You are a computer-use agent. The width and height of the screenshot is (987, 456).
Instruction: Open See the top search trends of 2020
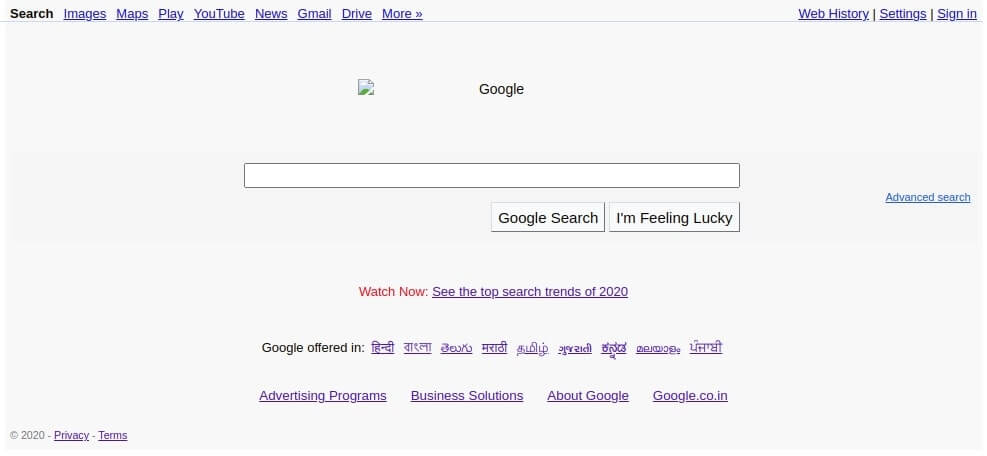tap(530, 292)
